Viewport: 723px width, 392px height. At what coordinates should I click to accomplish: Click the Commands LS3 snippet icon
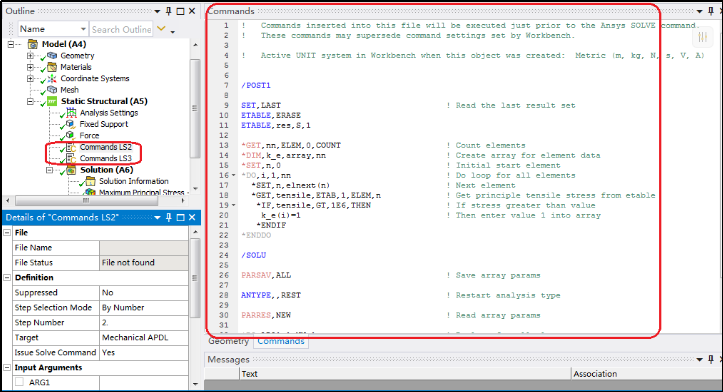point(71,158)
